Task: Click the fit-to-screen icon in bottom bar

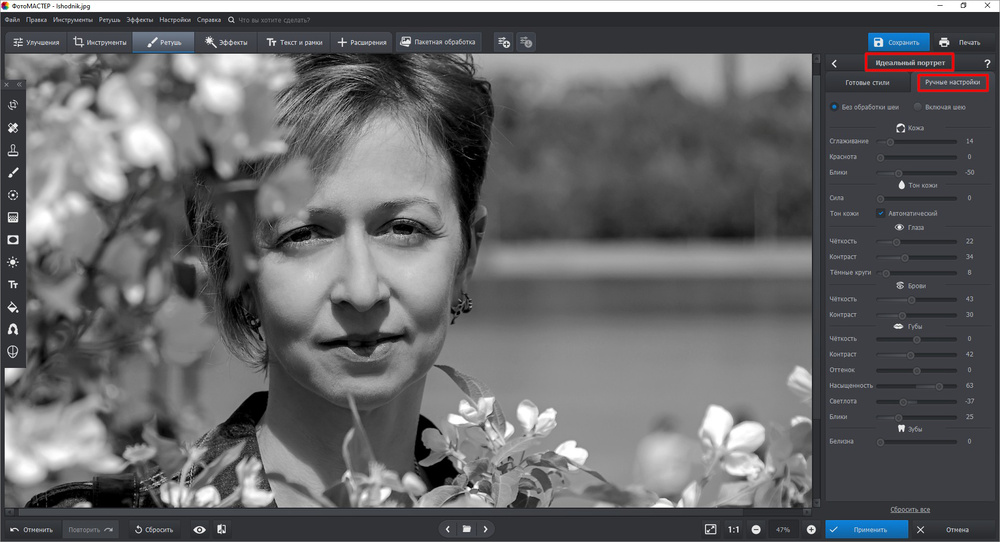Action: [710, 529]
